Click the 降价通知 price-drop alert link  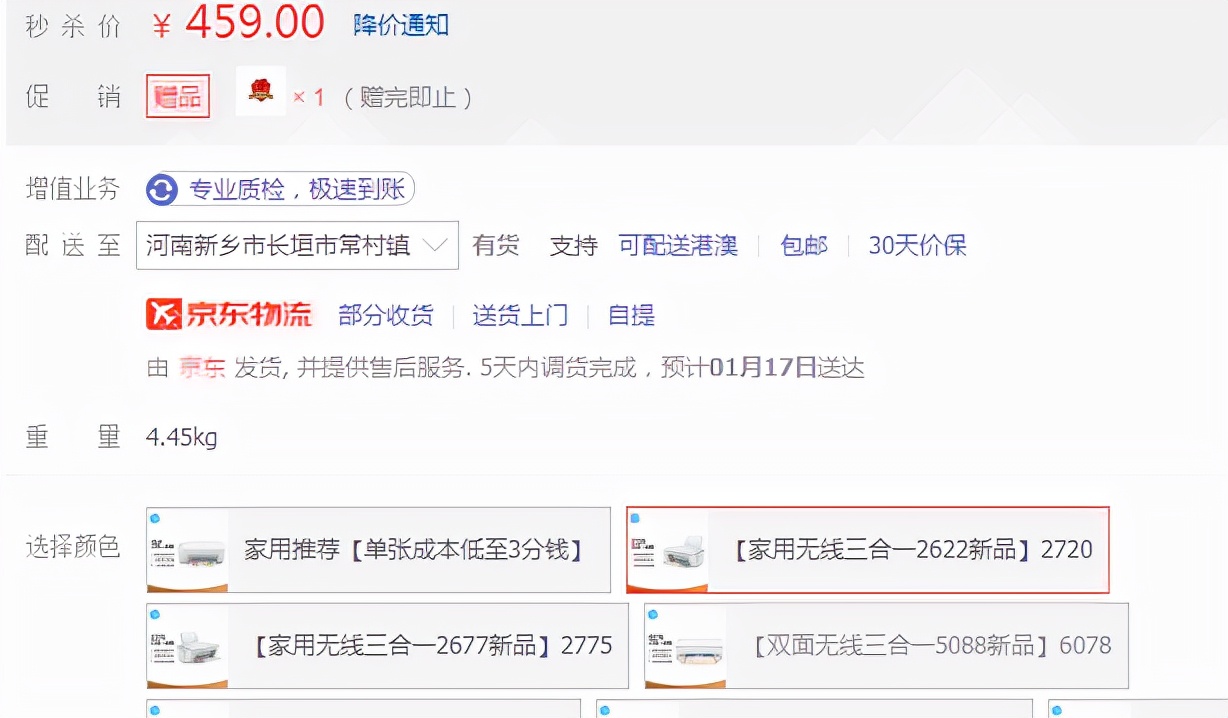pos(398,23)
